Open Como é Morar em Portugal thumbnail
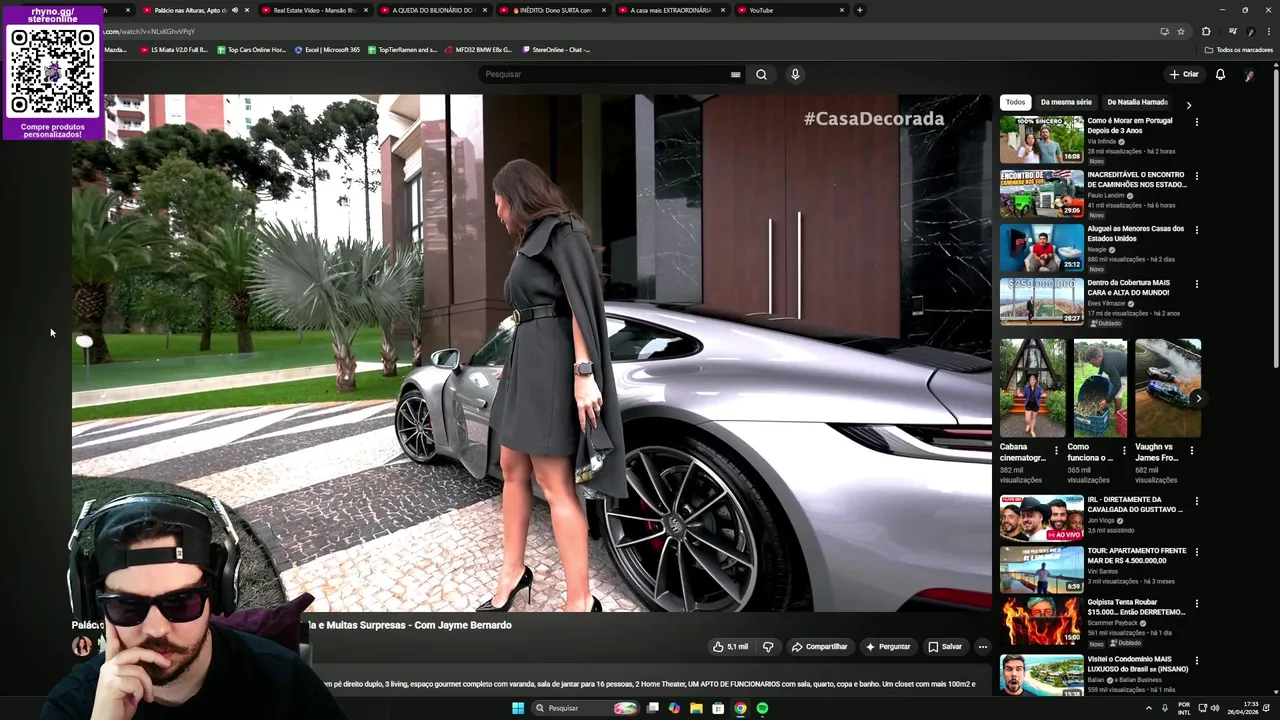Screen dimensions: 1280x720 pyautogui.click(x=1041, y=139)
